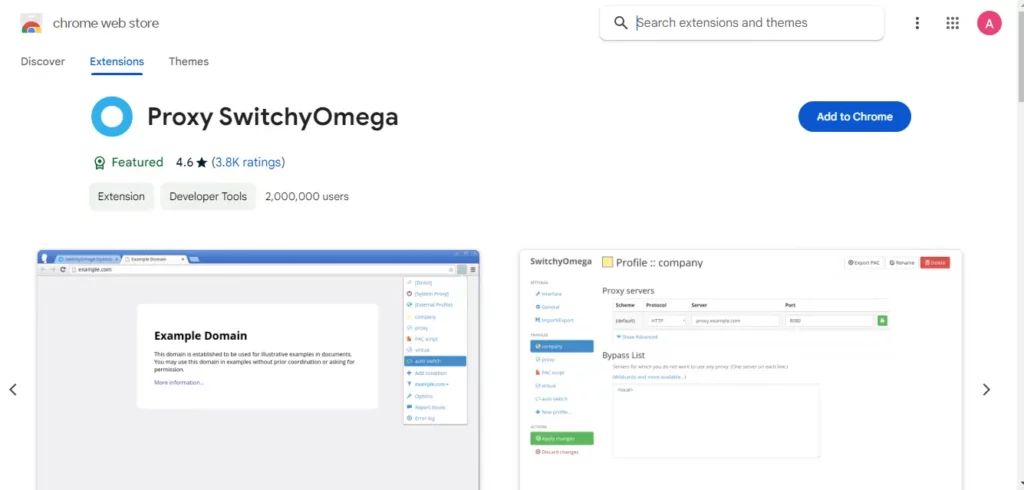Image resolution: width=1024 pixels, height=490 pixels.
Task: Click the search magnifier icon
Action: point(621,23)
